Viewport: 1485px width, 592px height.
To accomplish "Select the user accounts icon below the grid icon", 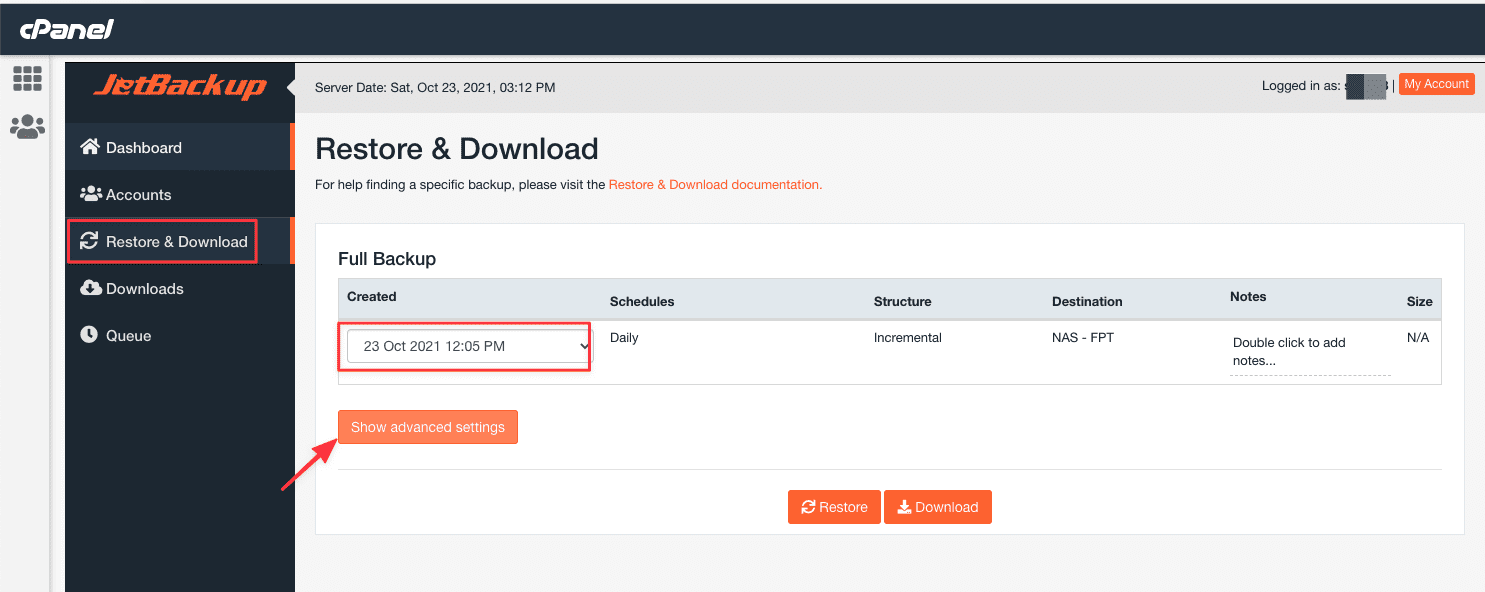I will (27, 126).
